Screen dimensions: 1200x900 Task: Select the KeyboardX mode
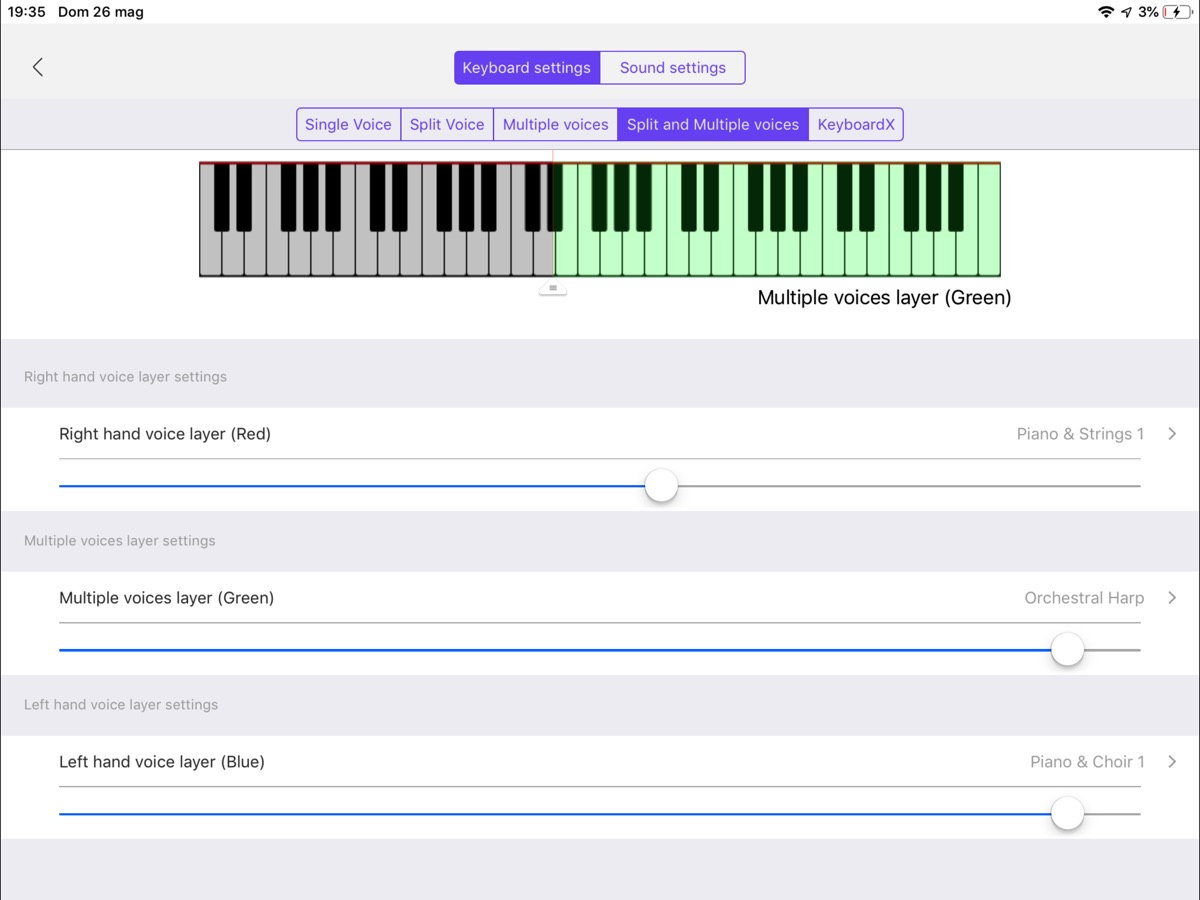tap(856, 125)
